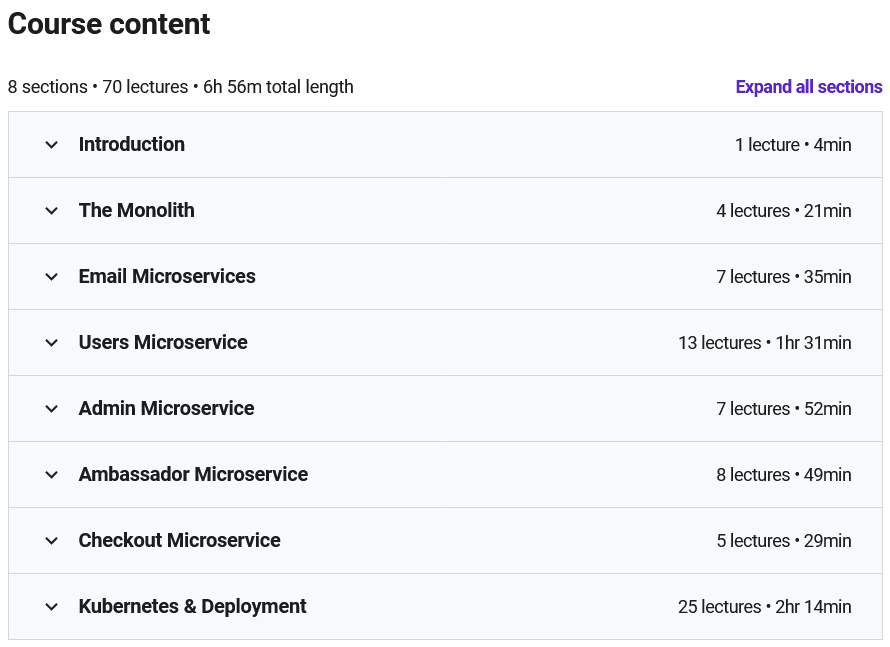Expand the Email Microservices title
The image size is (890, 647).
click(x=167, y=276)
